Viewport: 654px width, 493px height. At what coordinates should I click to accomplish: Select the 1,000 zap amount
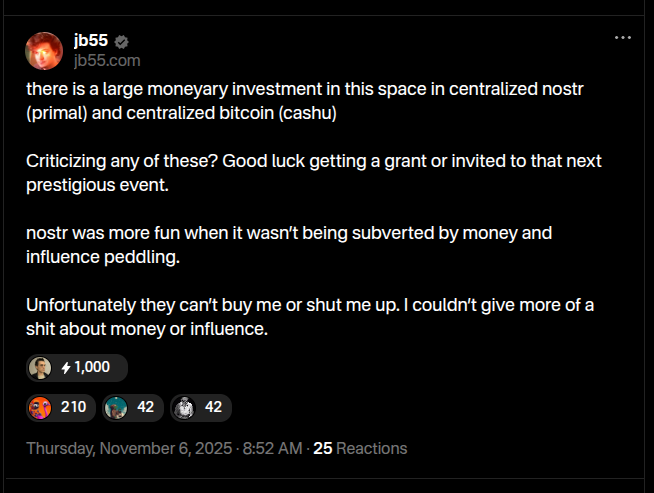(92, 367)
